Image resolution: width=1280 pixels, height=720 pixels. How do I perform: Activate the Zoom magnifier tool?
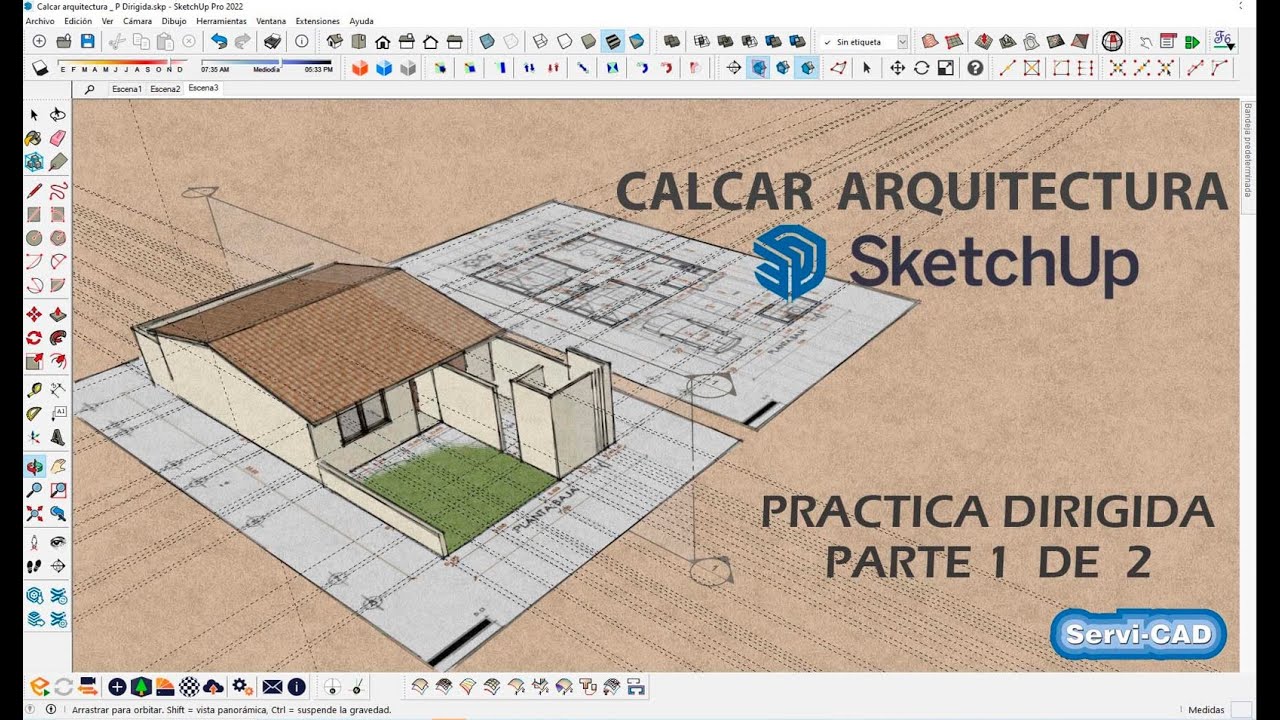tap(34, 490)
